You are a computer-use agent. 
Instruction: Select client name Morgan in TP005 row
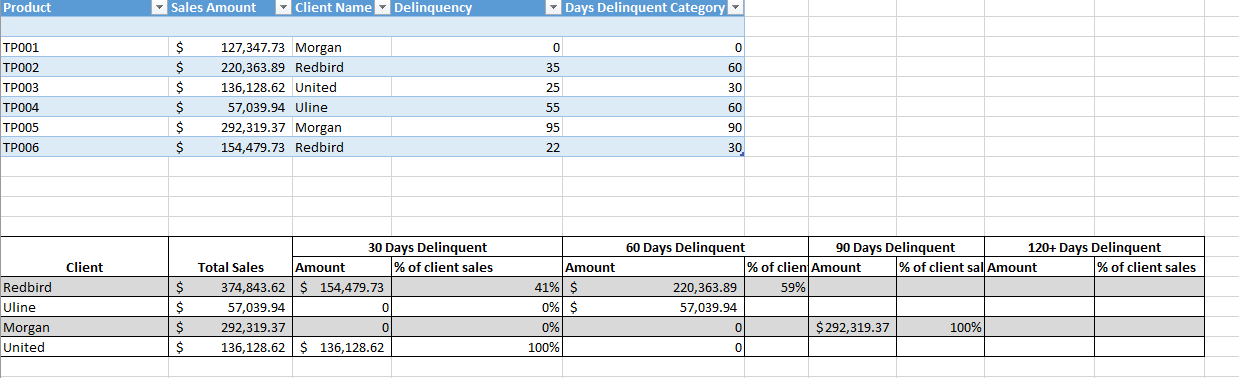click(341, 127)
